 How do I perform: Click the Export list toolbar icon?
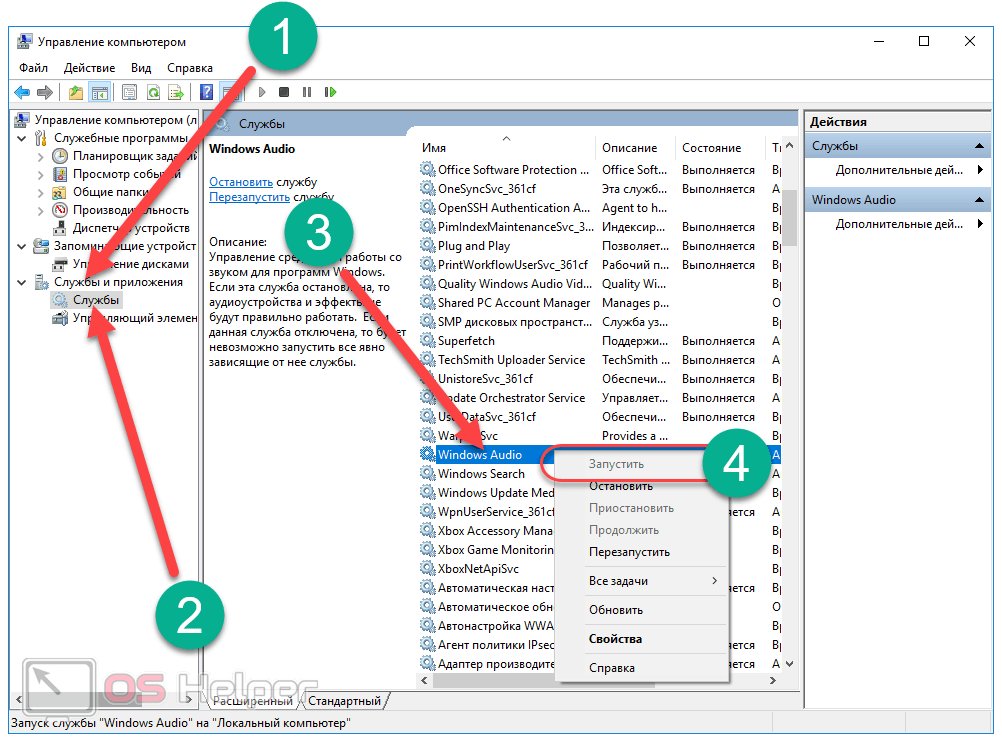pyautogui.click(x=176, y=92)
